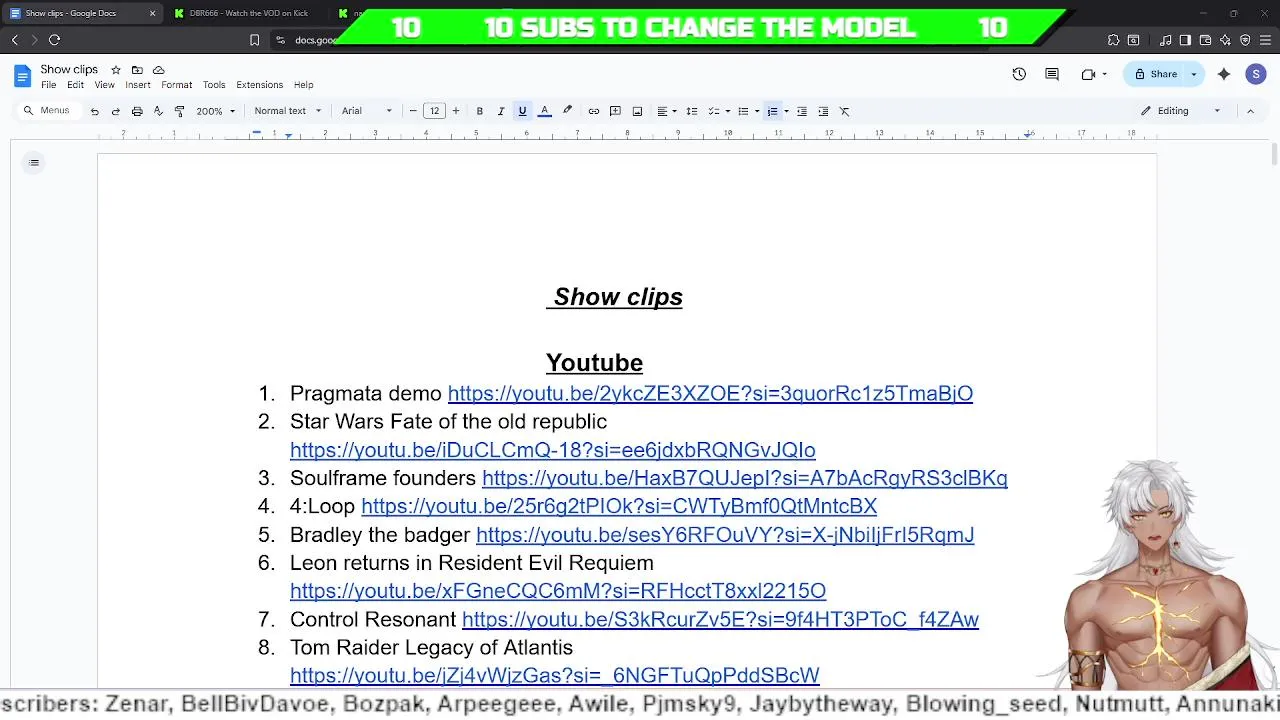Open the Bradley the badger YouTube link
This screenshot has height=720, width=1280.
[725, 535]
